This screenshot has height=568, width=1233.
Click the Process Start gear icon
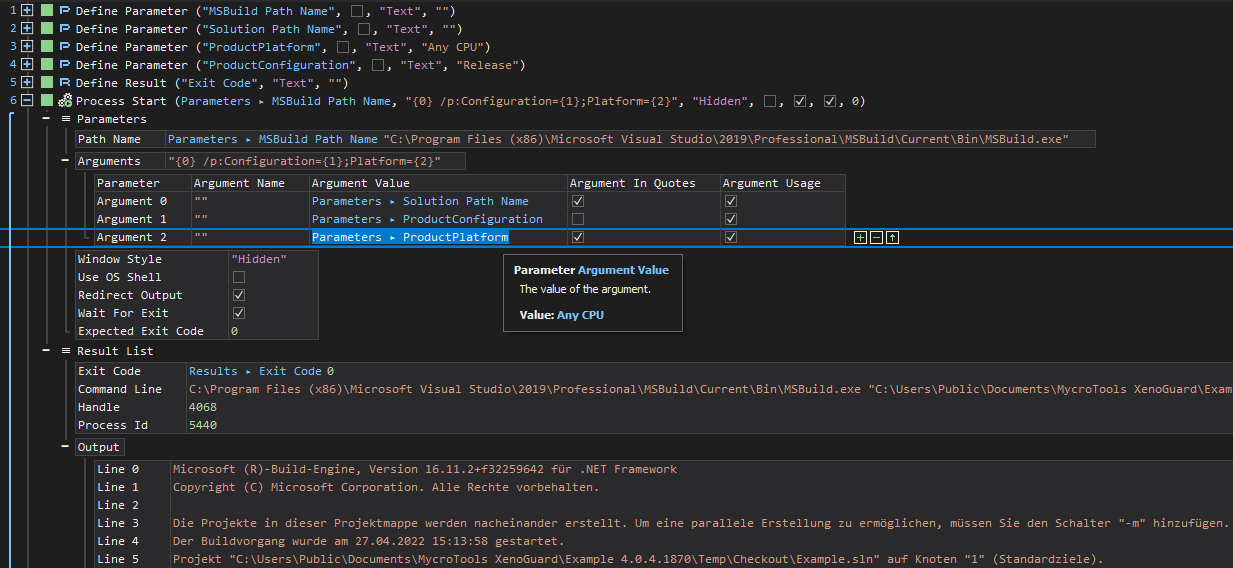click(65, 101)
